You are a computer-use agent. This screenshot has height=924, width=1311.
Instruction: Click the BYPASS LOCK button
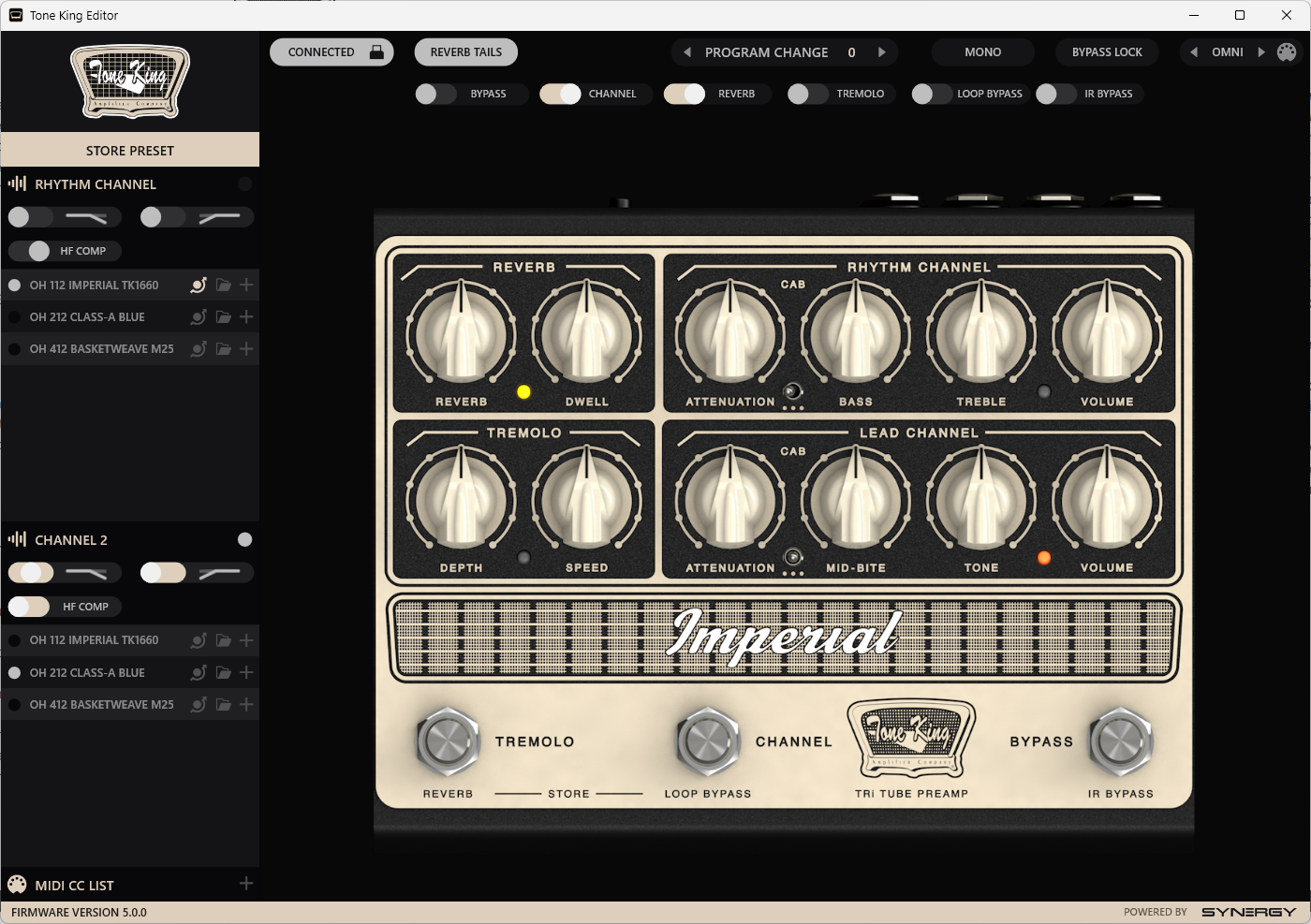tap(1107, 52)
